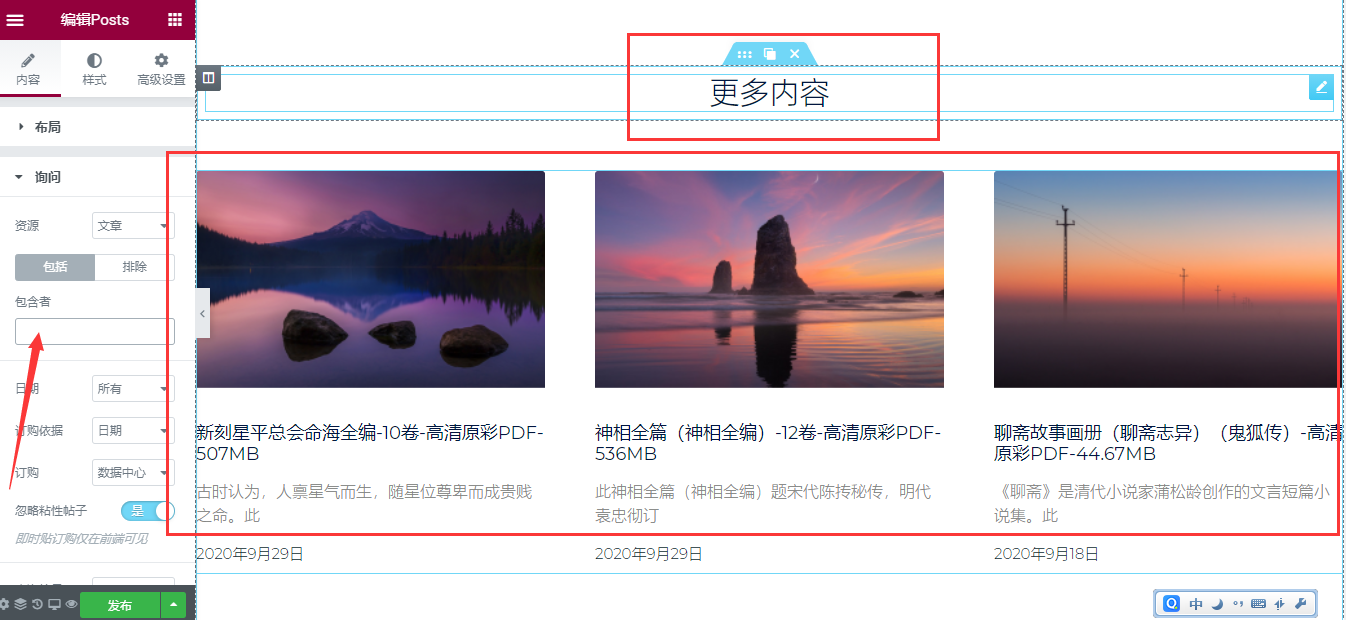1346x620 pixels.
Task: Duplicate the section using the copy icon
Action: coord(769,54)
